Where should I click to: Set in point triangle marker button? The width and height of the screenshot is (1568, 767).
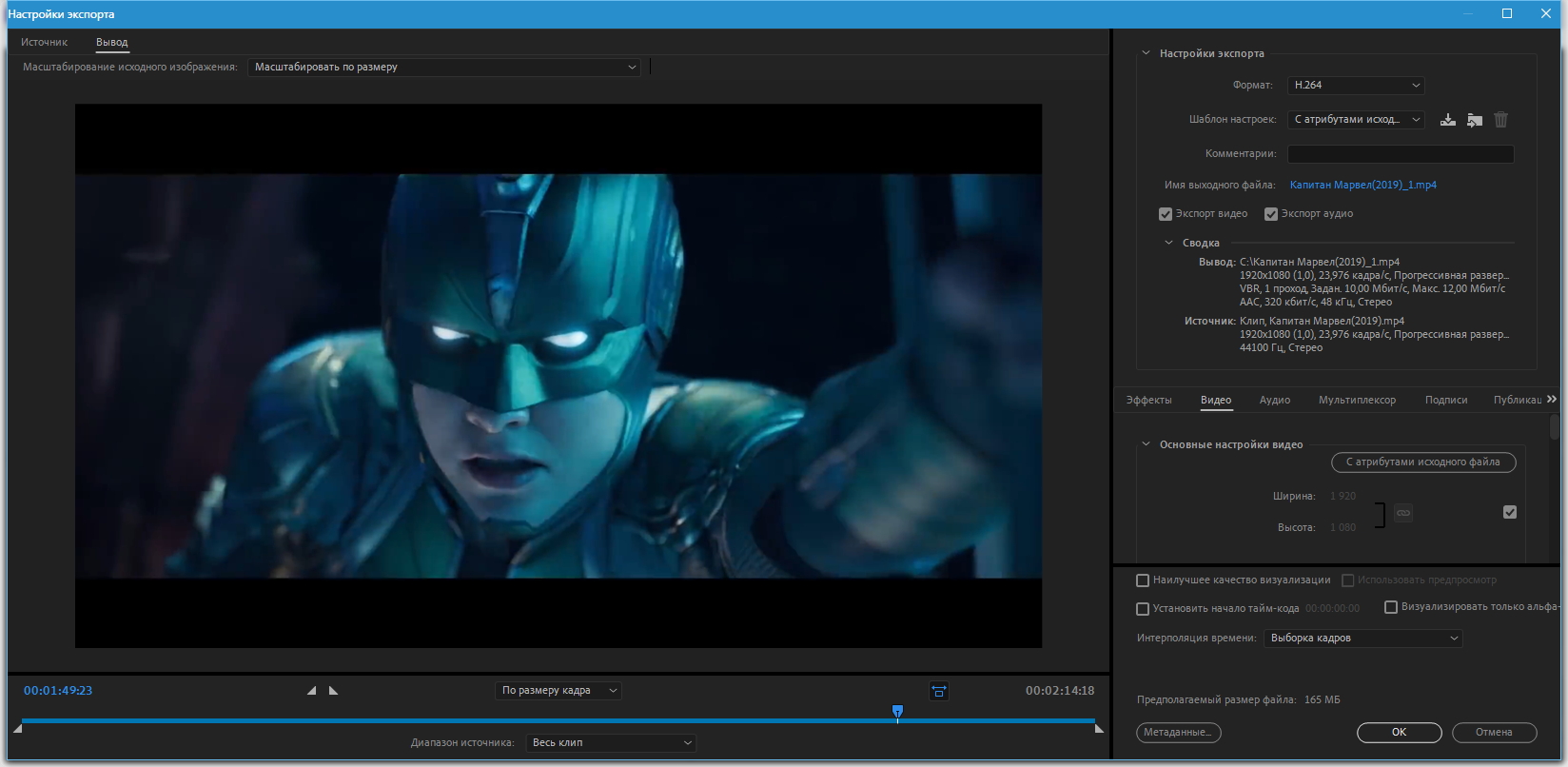[312, 691]
